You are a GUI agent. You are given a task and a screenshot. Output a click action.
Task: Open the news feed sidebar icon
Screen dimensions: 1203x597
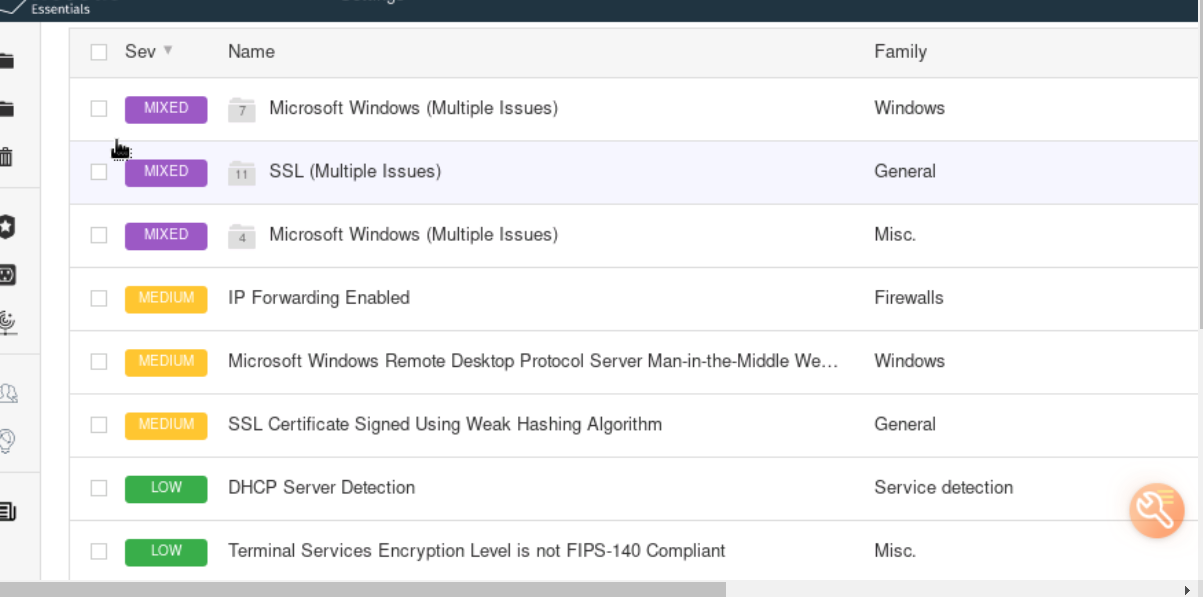click(x=7, y=512)
